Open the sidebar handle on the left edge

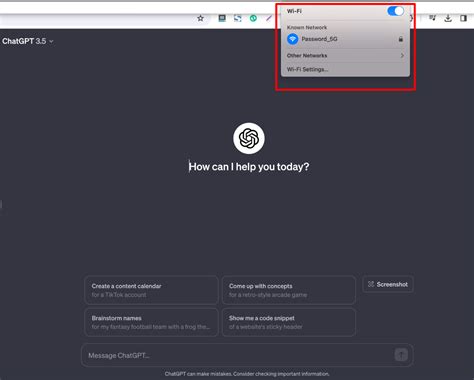pos(1,204)
